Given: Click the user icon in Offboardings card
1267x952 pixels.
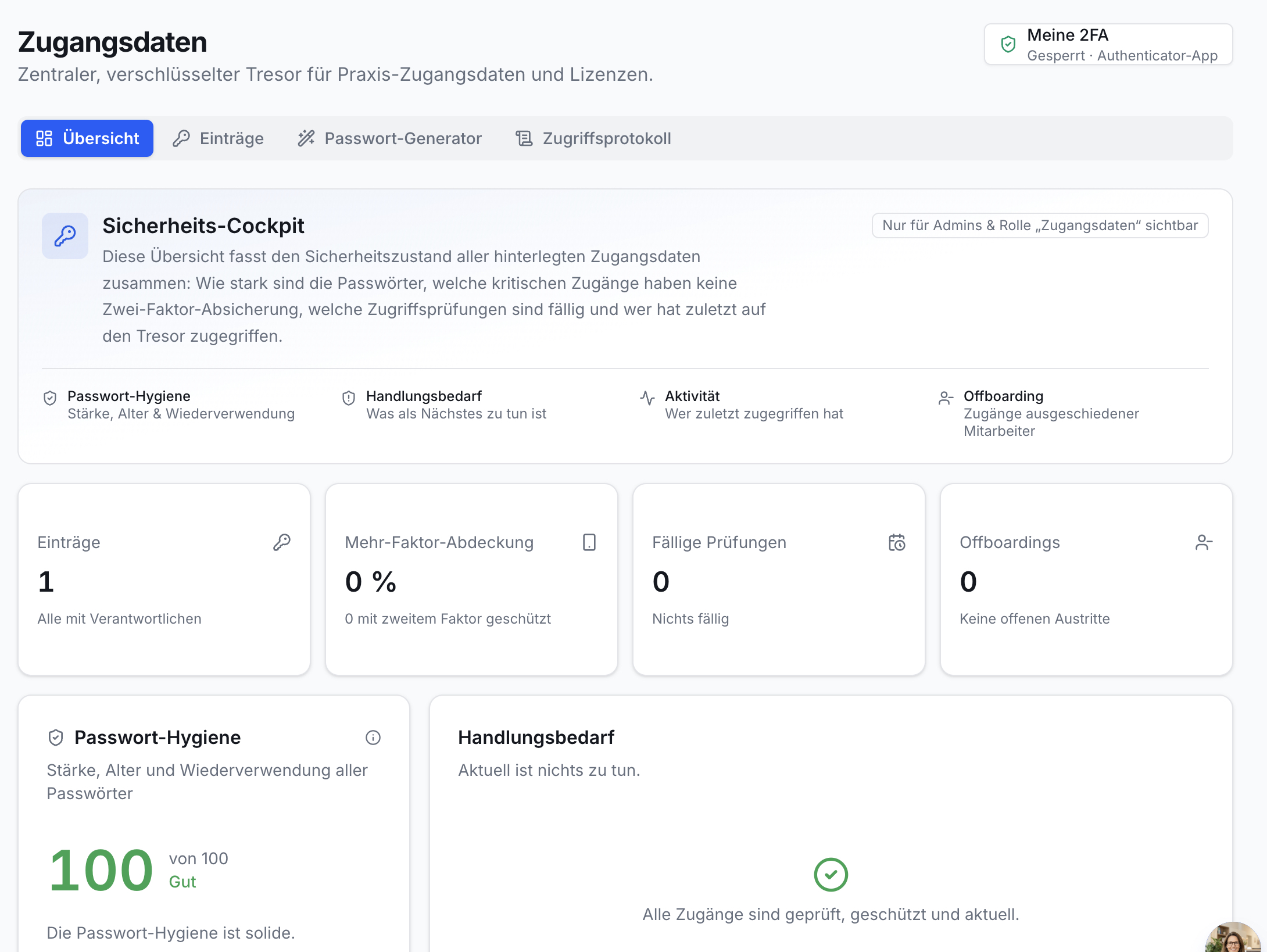Looking at the screenshot, I should 1204,542.
